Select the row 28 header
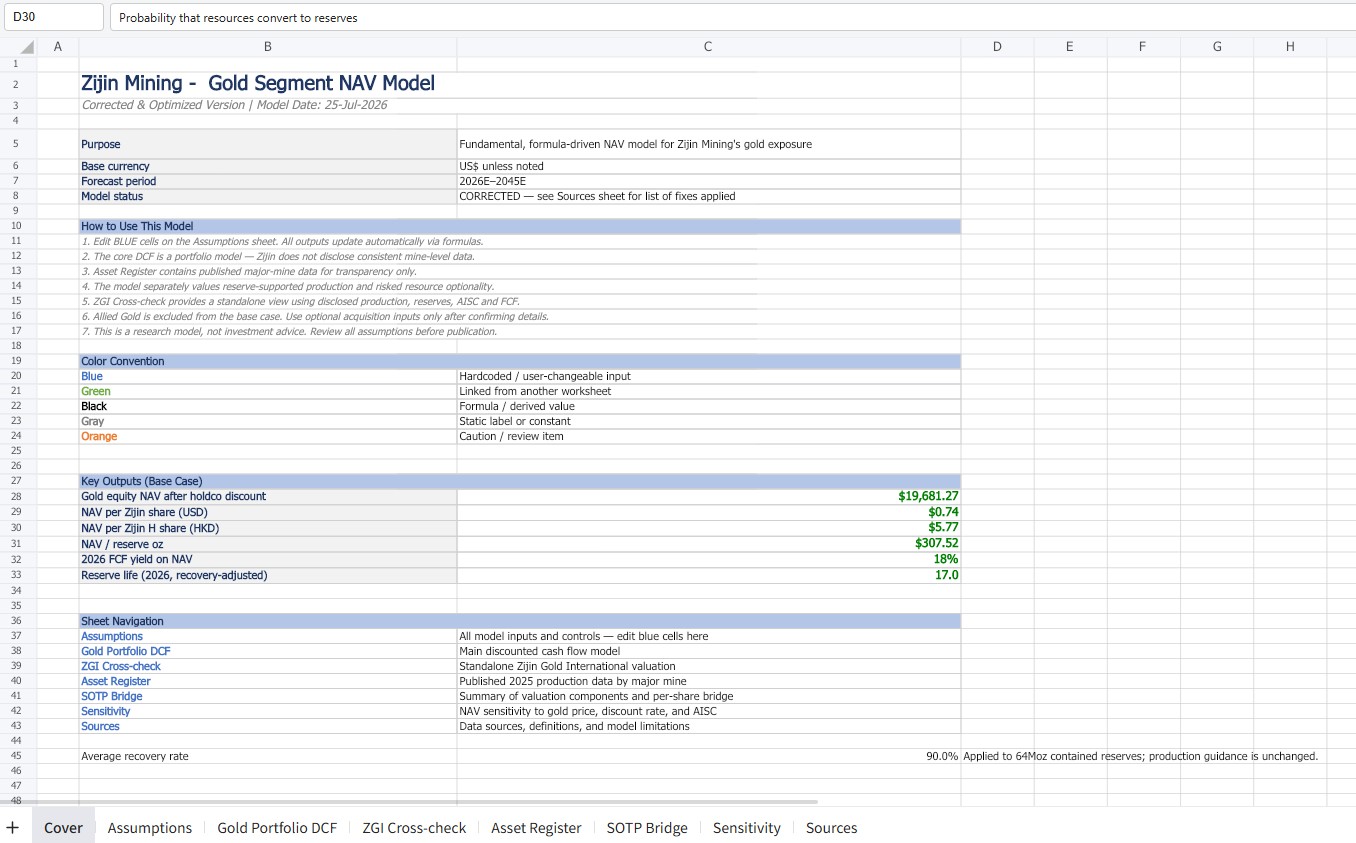The image size is (1356, 843). [17, 496]
